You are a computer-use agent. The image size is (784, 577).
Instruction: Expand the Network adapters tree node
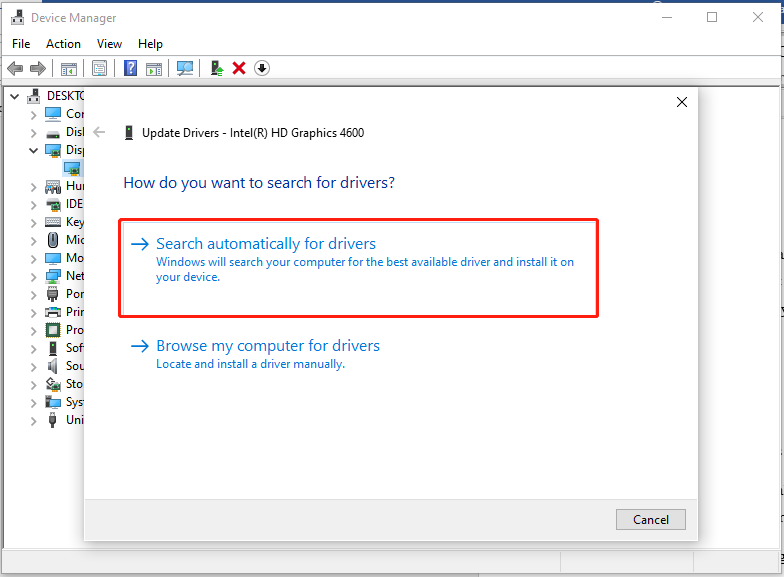33,276
